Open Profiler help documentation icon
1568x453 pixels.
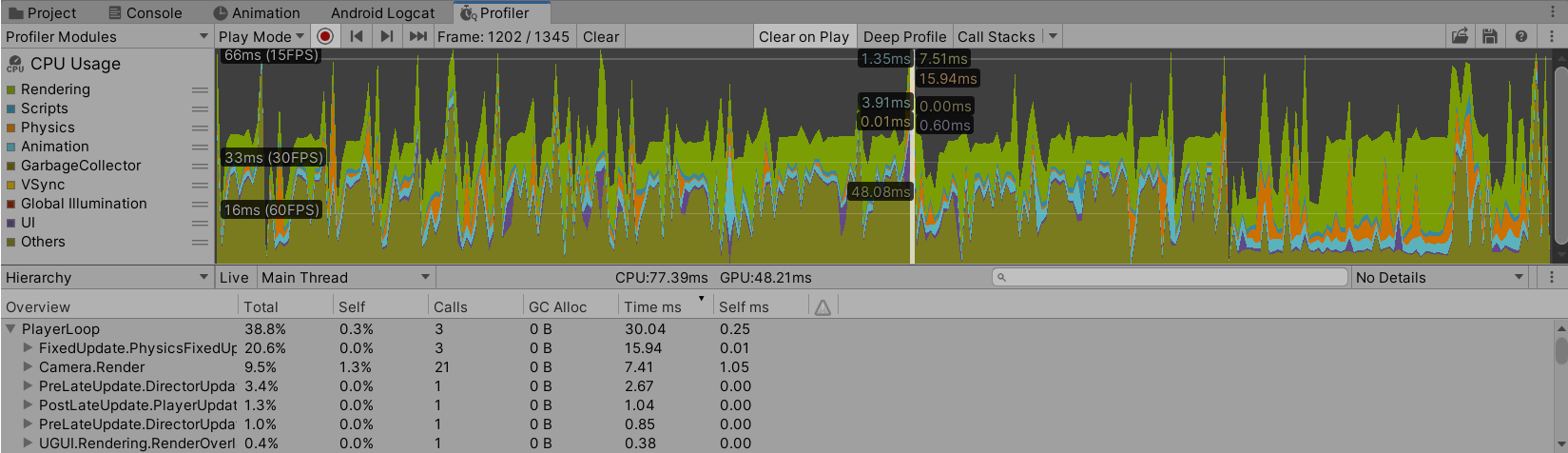click(1521, 36)
